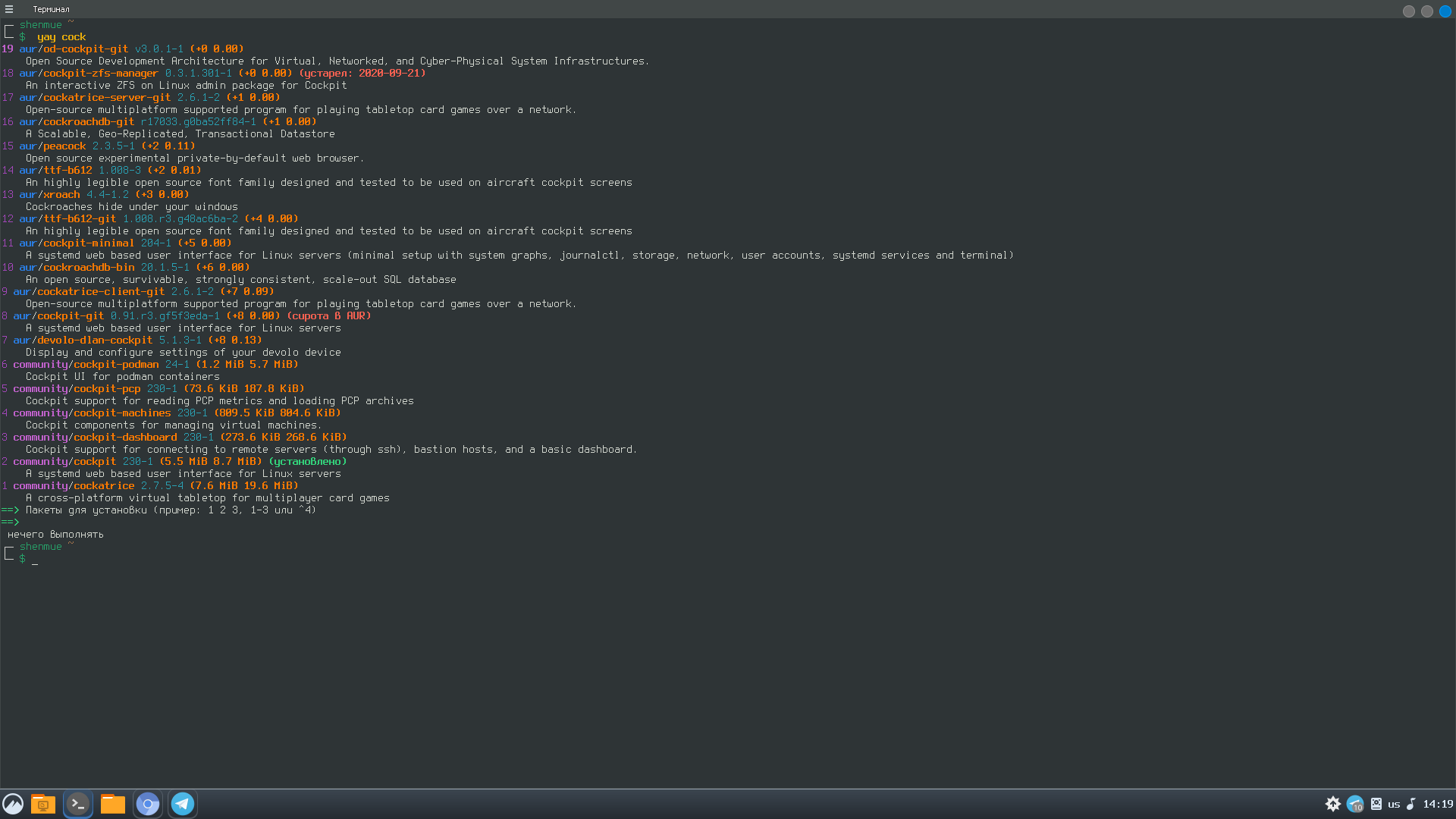
Task: Select the aur/cockatrice-client-git package line
Action: pos(138,292)
